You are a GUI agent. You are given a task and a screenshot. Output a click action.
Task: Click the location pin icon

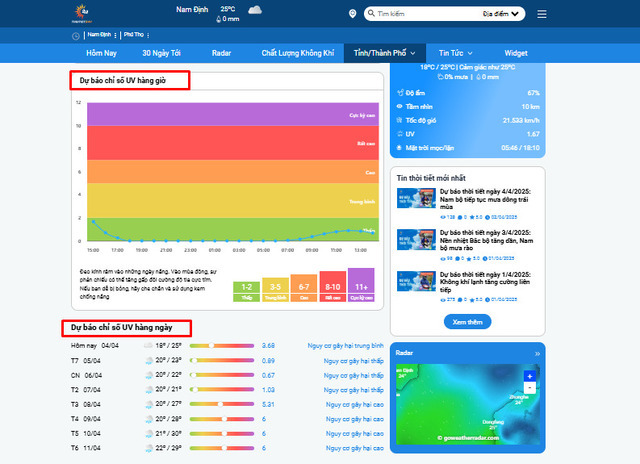coord(352,14)
